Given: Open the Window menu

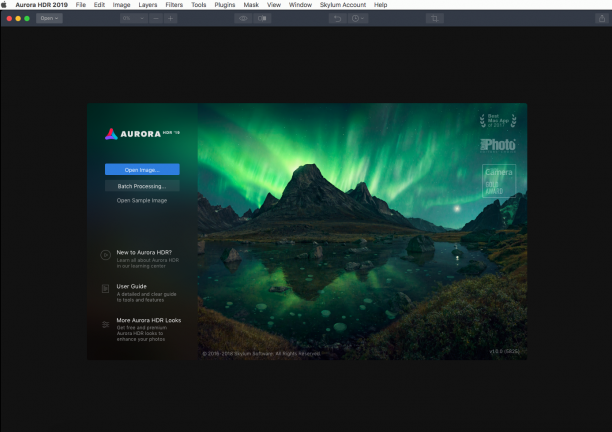Looking at the screenshot, I should pyautogui.click(x=300, y=5).
